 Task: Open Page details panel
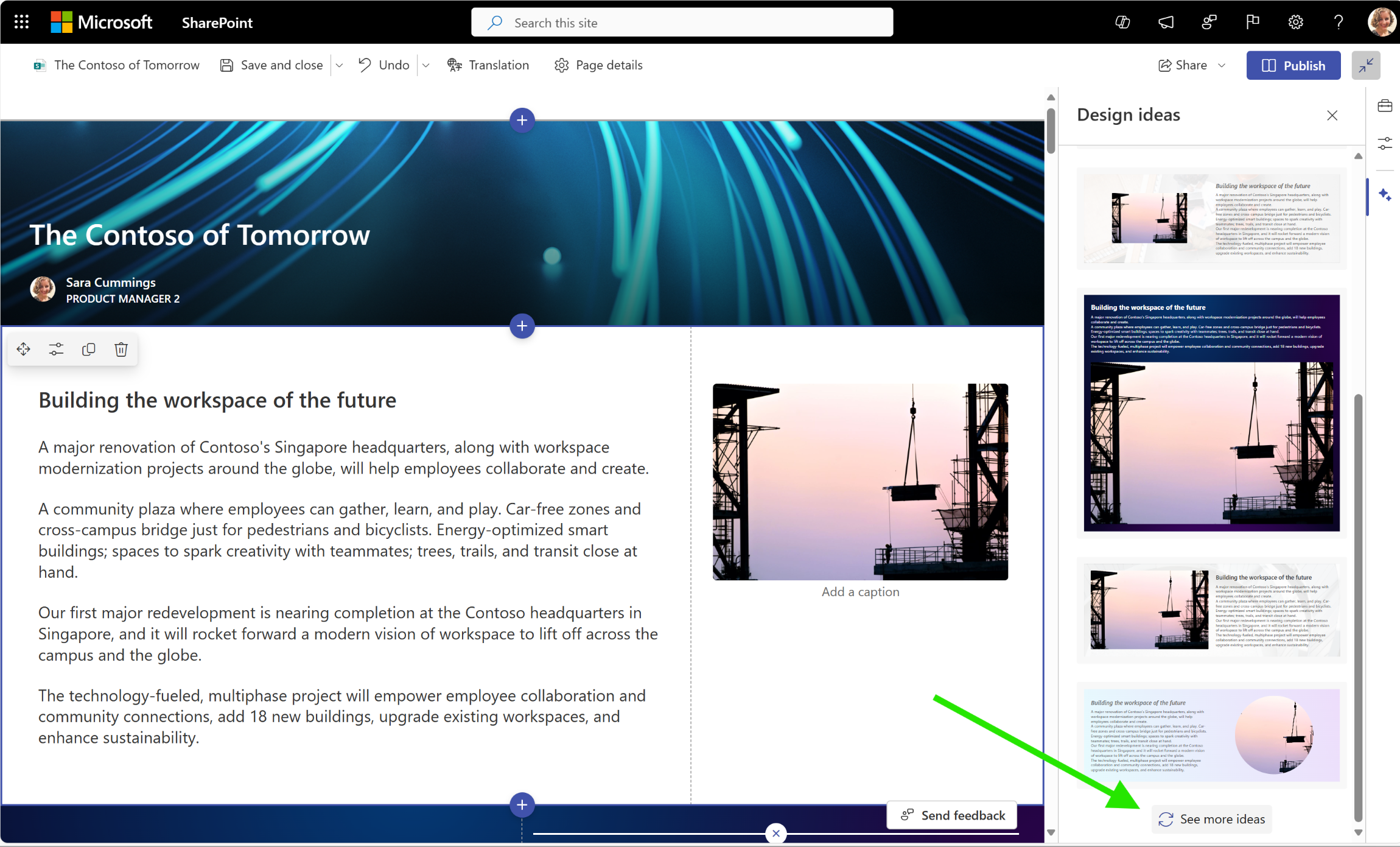point(599,65)
